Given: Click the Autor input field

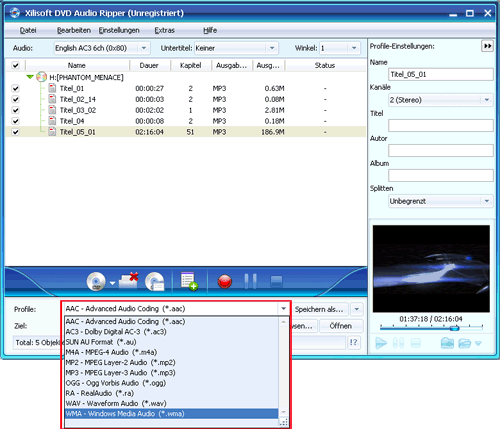Looking at the screenshot, I should tap(441, 150).
